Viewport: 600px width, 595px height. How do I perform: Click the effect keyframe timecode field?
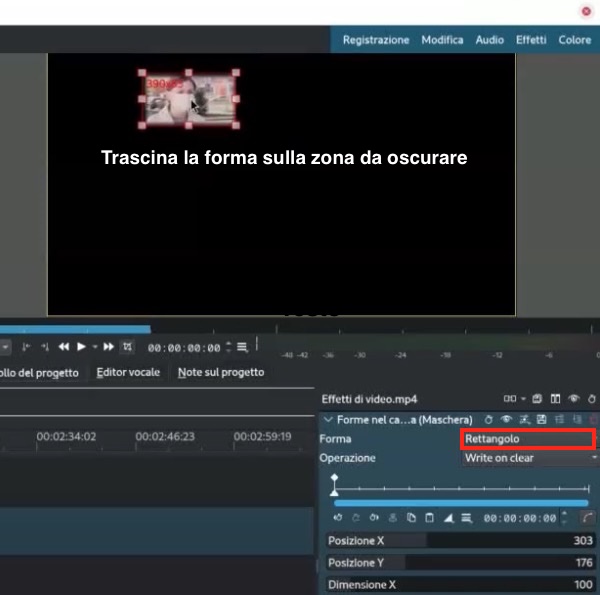520,518
